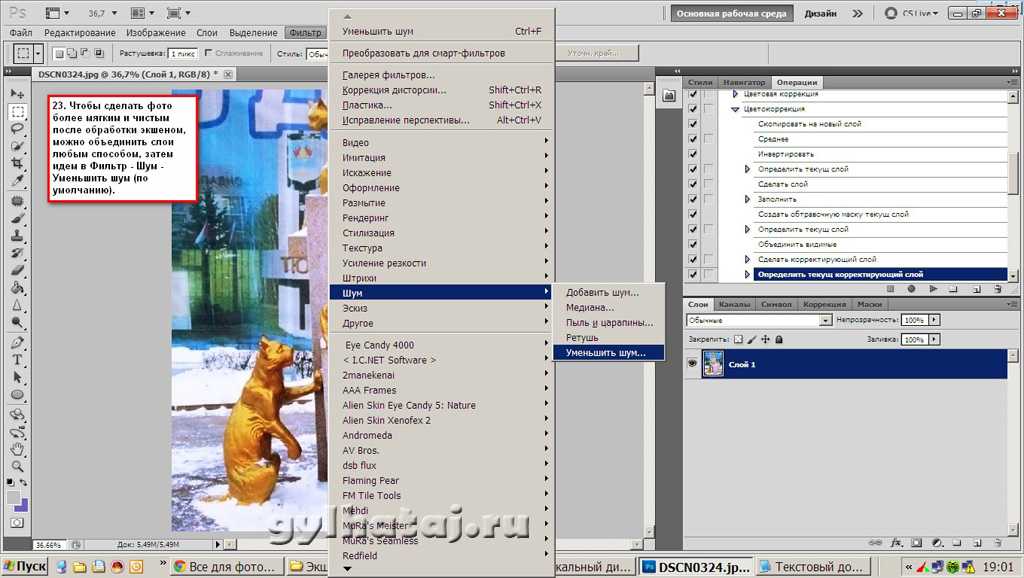Open the blend mode dropdown Обычные
Viewport: 1024px width, 578px height.
(759, 320)
